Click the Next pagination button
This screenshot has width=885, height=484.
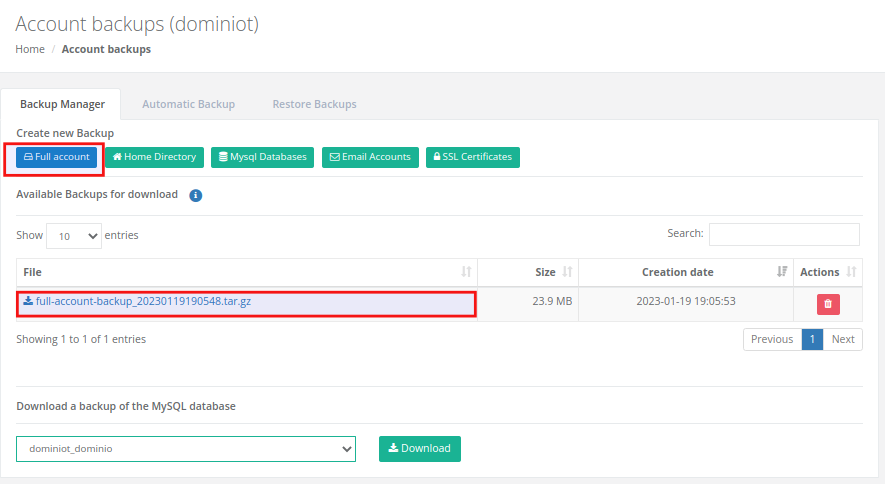(843, 339)
